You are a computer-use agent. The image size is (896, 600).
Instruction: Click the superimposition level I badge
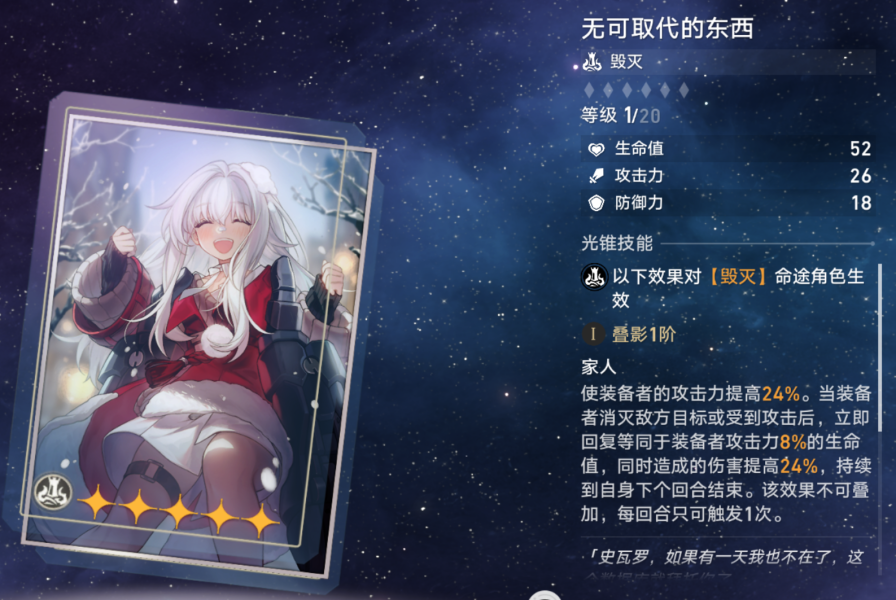[x=593, y=334]
